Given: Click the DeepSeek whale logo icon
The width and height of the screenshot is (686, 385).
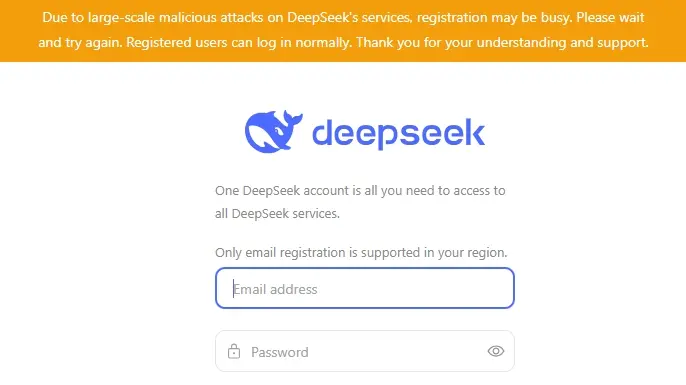Looking at the screenshot, I should tap(273, 131).
